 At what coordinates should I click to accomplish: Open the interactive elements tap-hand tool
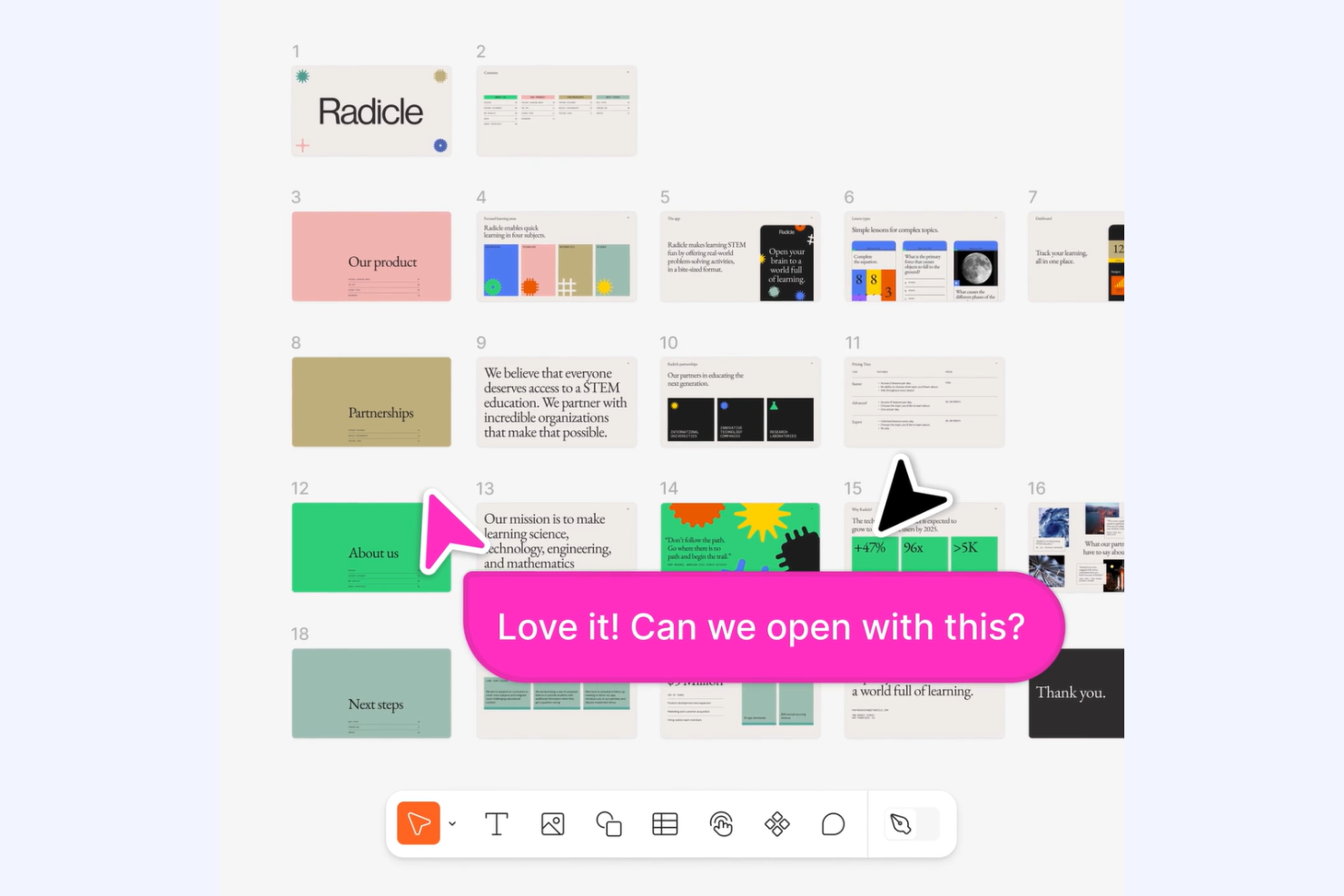[721, 824]
